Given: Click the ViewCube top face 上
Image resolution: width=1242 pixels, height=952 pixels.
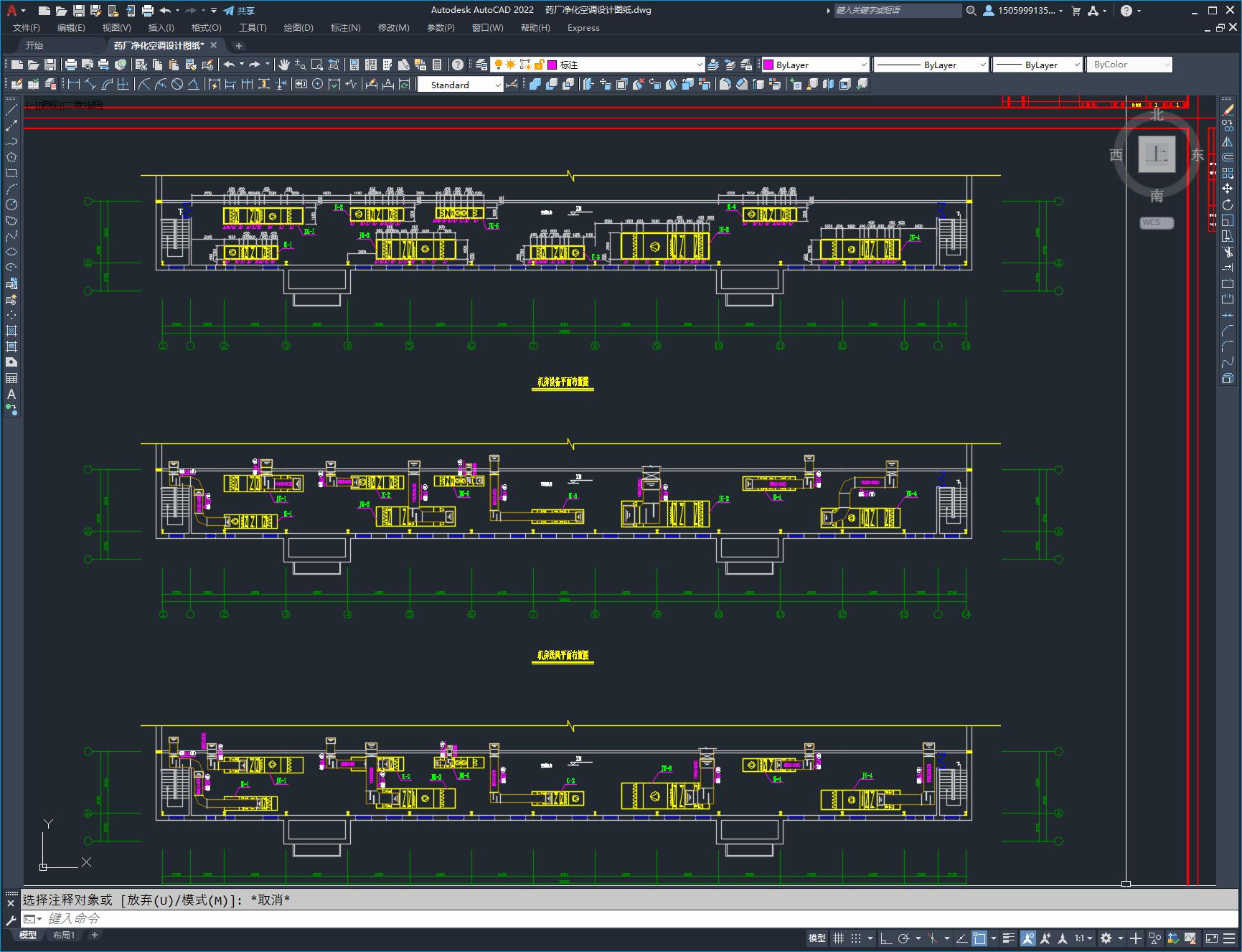Looking at the screenshot, I should (x=1157, y=154).
